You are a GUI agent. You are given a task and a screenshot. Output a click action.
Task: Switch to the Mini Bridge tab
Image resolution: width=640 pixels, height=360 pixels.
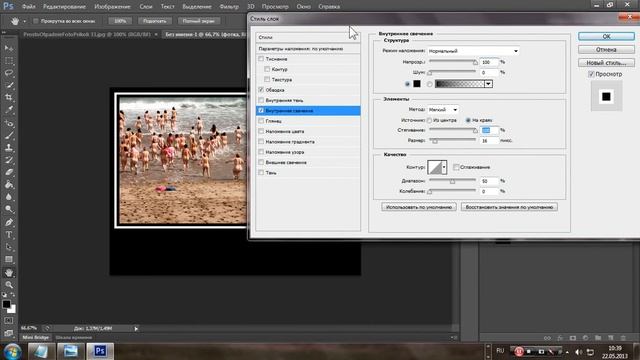click(x=36, y=338)
